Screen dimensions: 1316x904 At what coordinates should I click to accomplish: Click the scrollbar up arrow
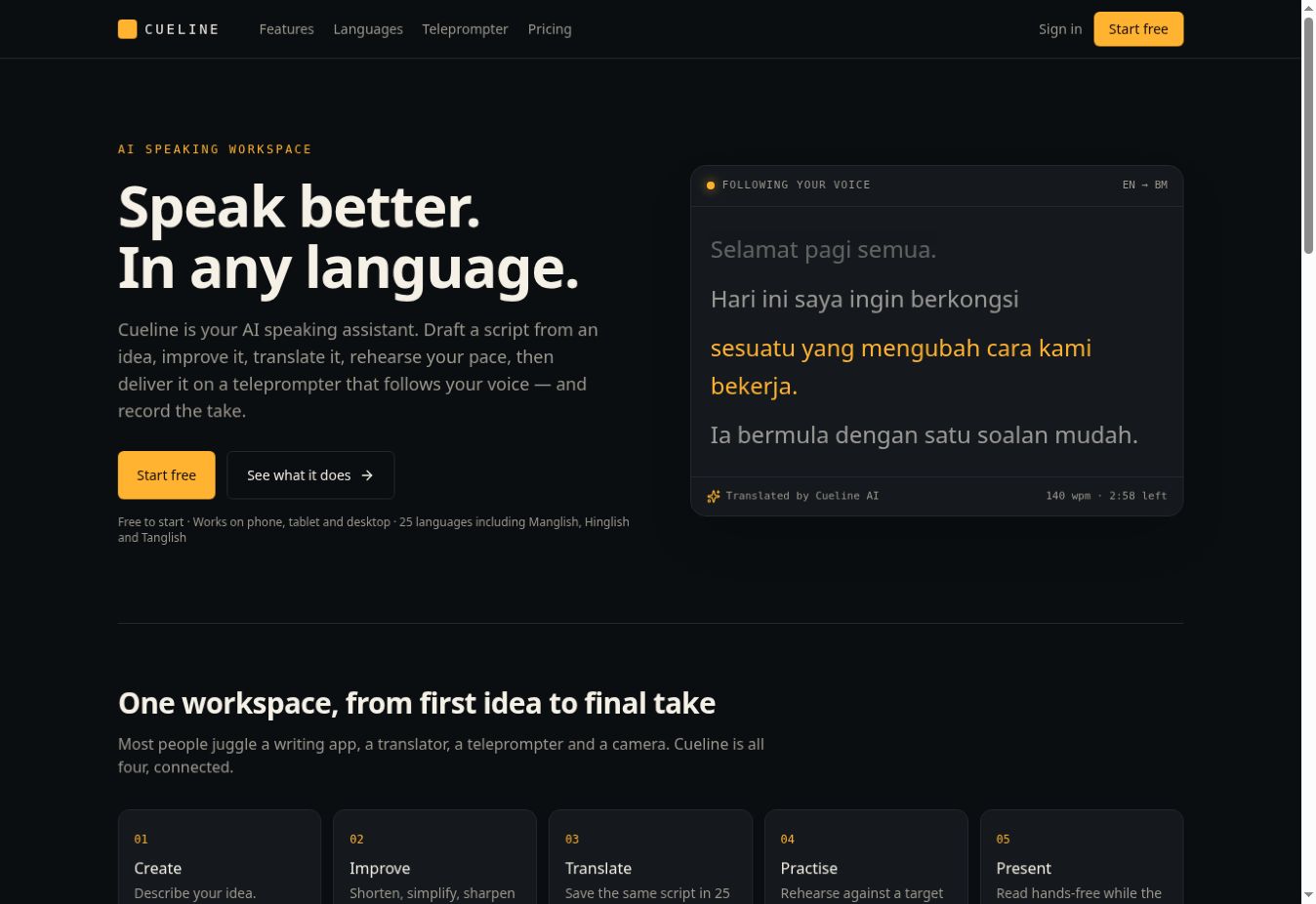tap(1308, 8)
